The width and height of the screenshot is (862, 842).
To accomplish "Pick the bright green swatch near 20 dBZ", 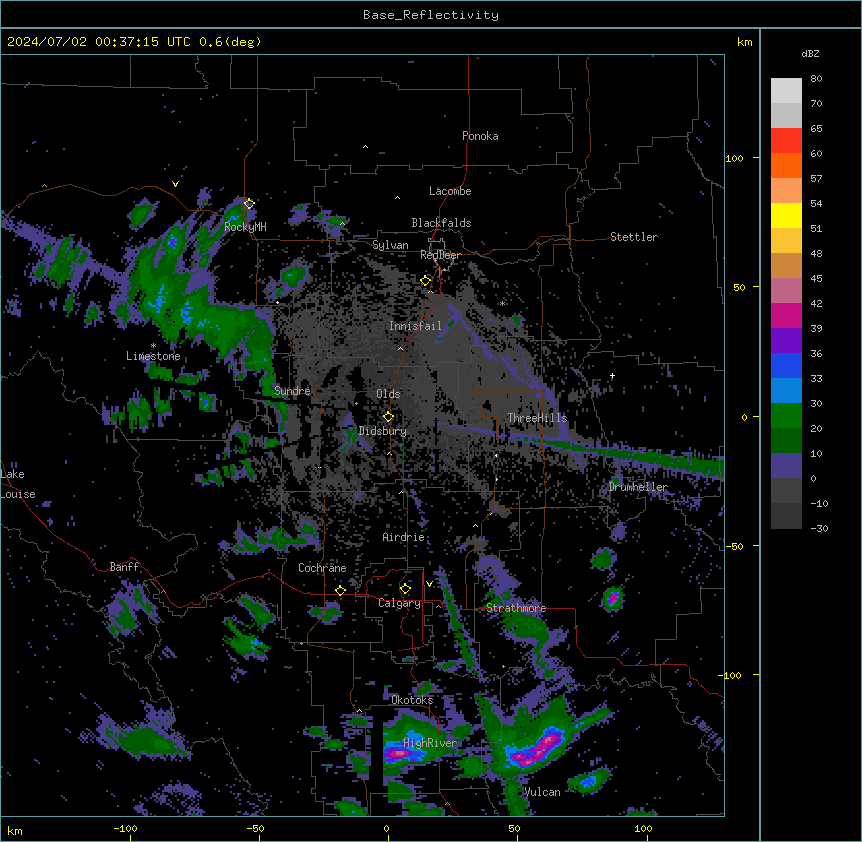I will pos(786,416).
